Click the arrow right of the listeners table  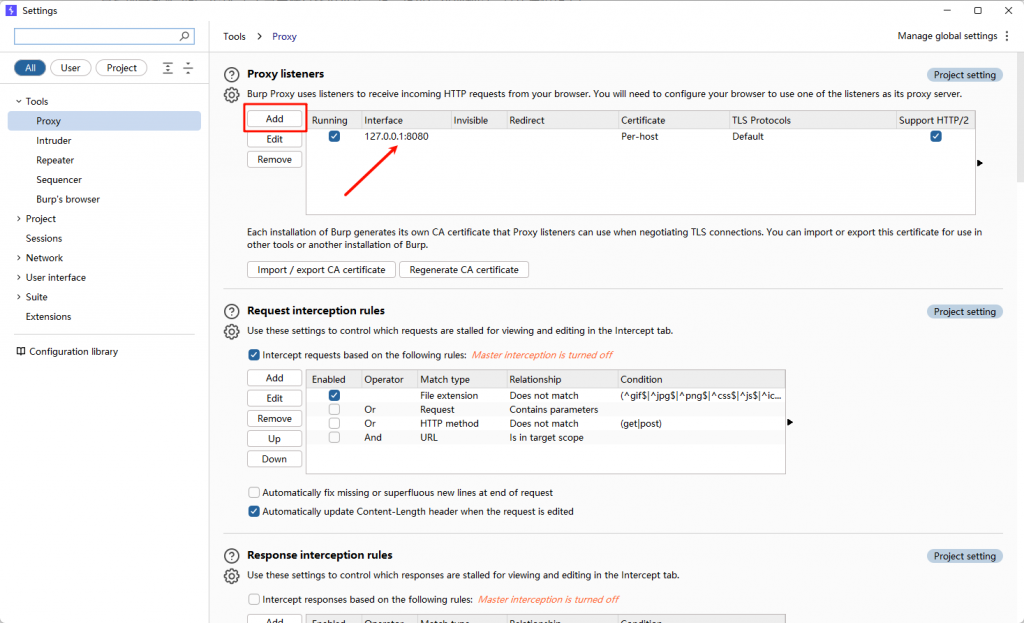pyautogui.click(x=980, y=163)
